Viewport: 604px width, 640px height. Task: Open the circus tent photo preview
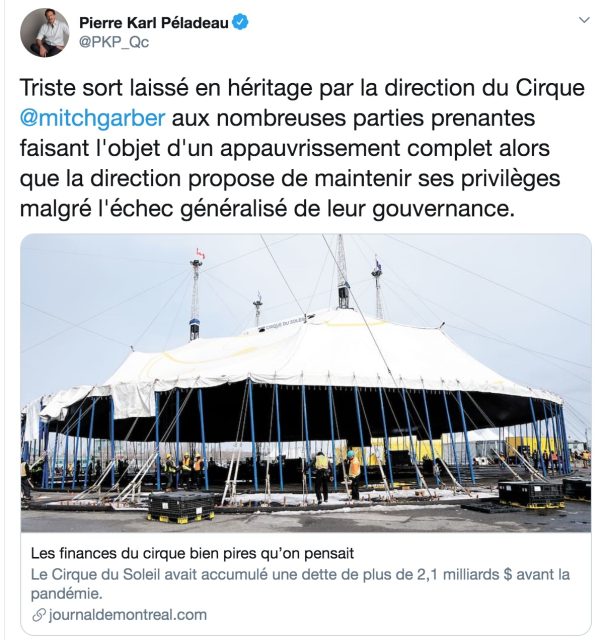tap(306, 383)
